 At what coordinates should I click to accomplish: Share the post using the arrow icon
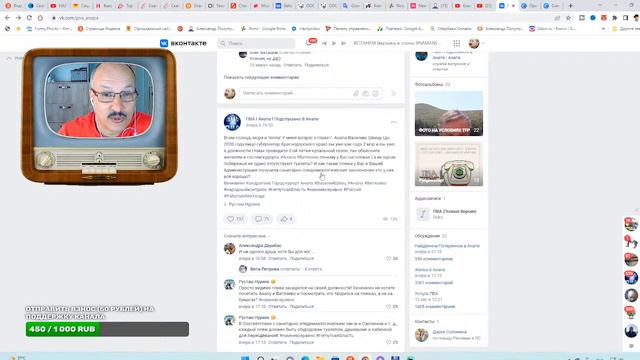coord(286,219)
